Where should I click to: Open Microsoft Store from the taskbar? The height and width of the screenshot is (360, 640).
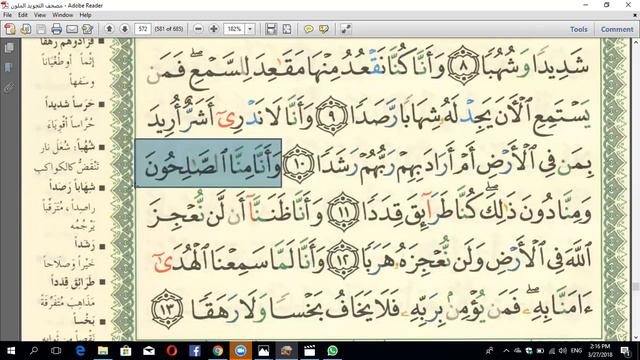(126, 351)
